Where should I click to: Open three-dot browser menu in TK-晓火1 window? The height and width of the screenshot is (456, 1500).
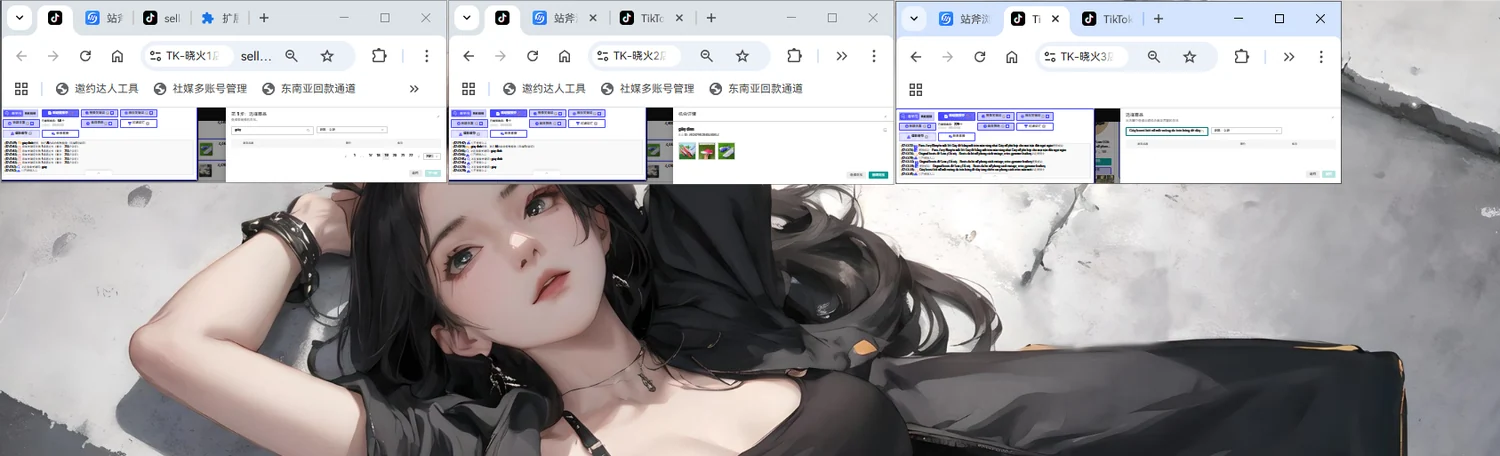(426, 56)
